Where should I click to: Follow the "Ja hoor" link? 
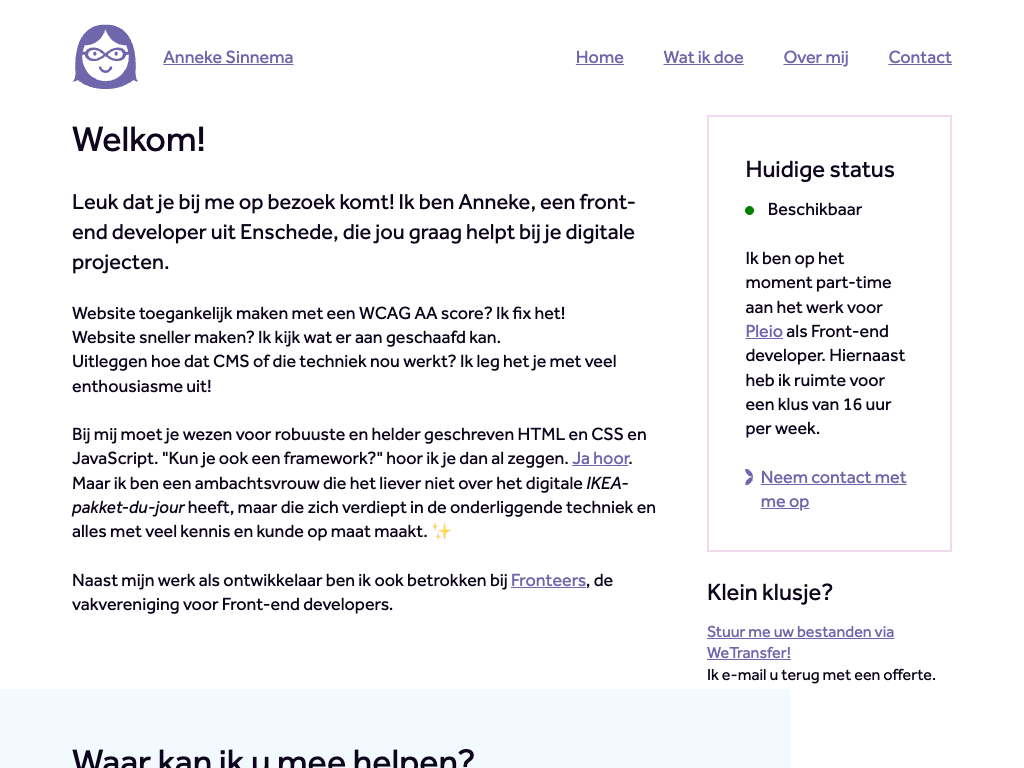[600, 459]
